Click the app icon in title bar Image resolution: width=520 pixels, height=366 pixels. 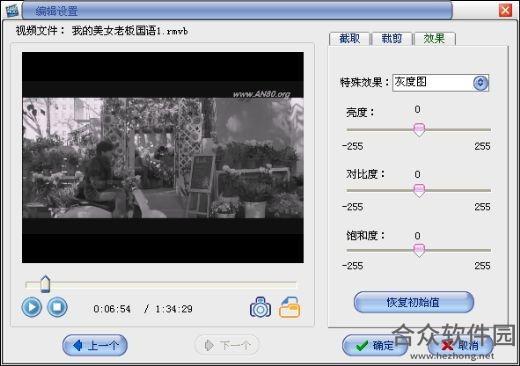click(12, 10)
